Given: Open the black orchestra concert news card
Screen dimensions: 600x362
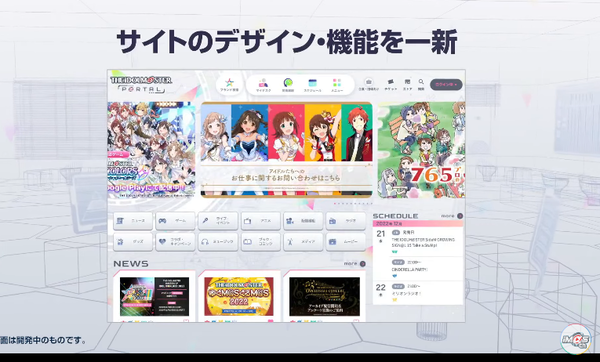Looking at the screenshot, I should tap(324, 296).
